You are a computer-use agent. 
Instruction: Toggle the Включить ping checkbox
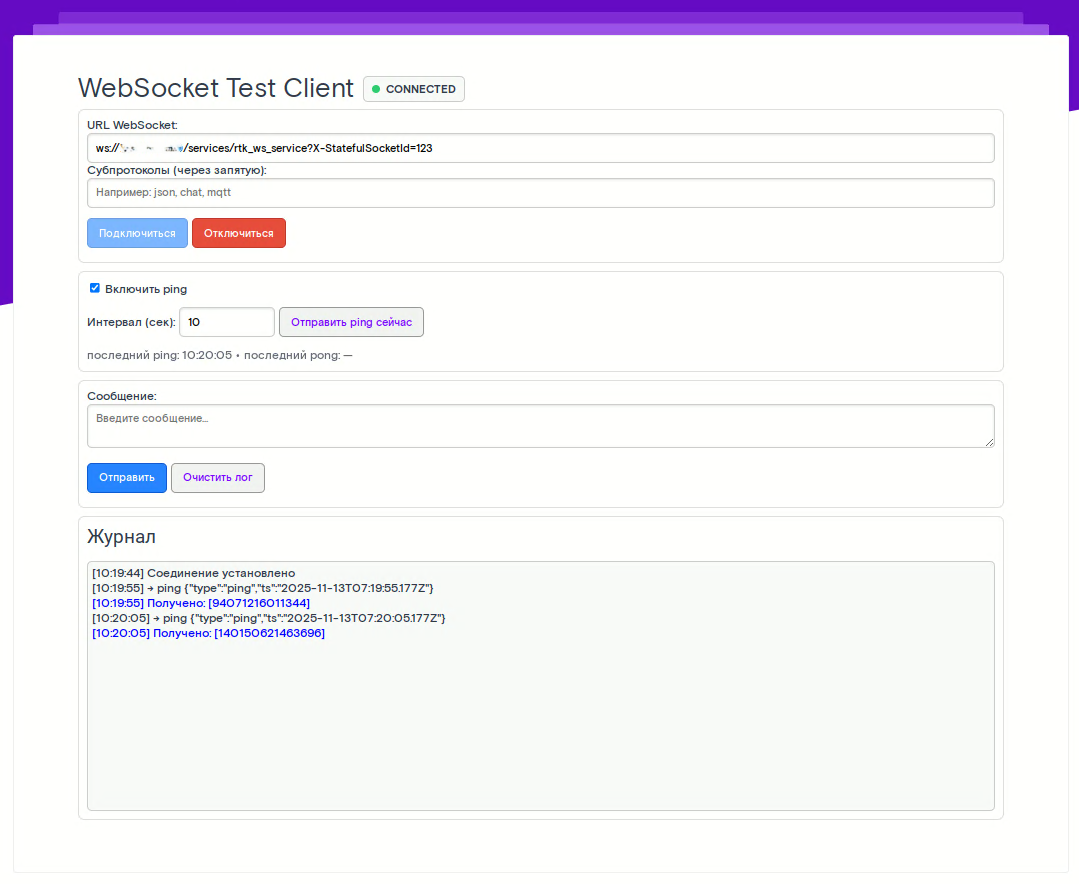(x=95, y=288)
